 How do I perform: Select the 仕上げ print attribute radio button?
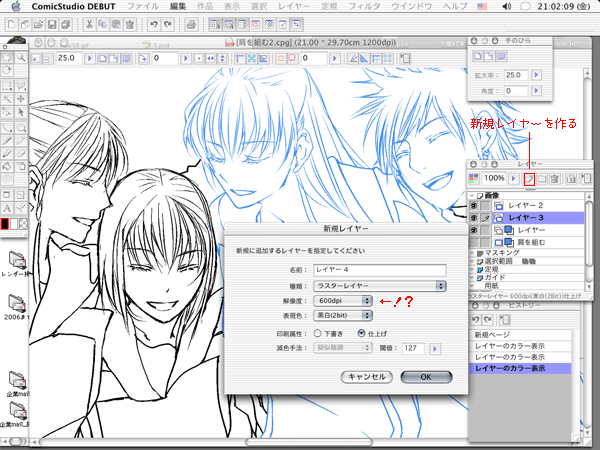362,333
